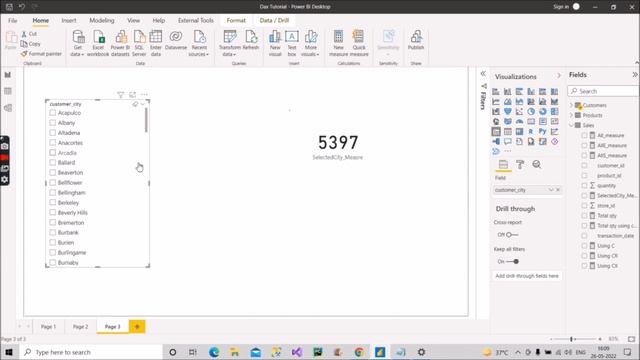This screenshot has height=360, width=640.
Task: Open the Get data button
Action: [x=78, y=43]
